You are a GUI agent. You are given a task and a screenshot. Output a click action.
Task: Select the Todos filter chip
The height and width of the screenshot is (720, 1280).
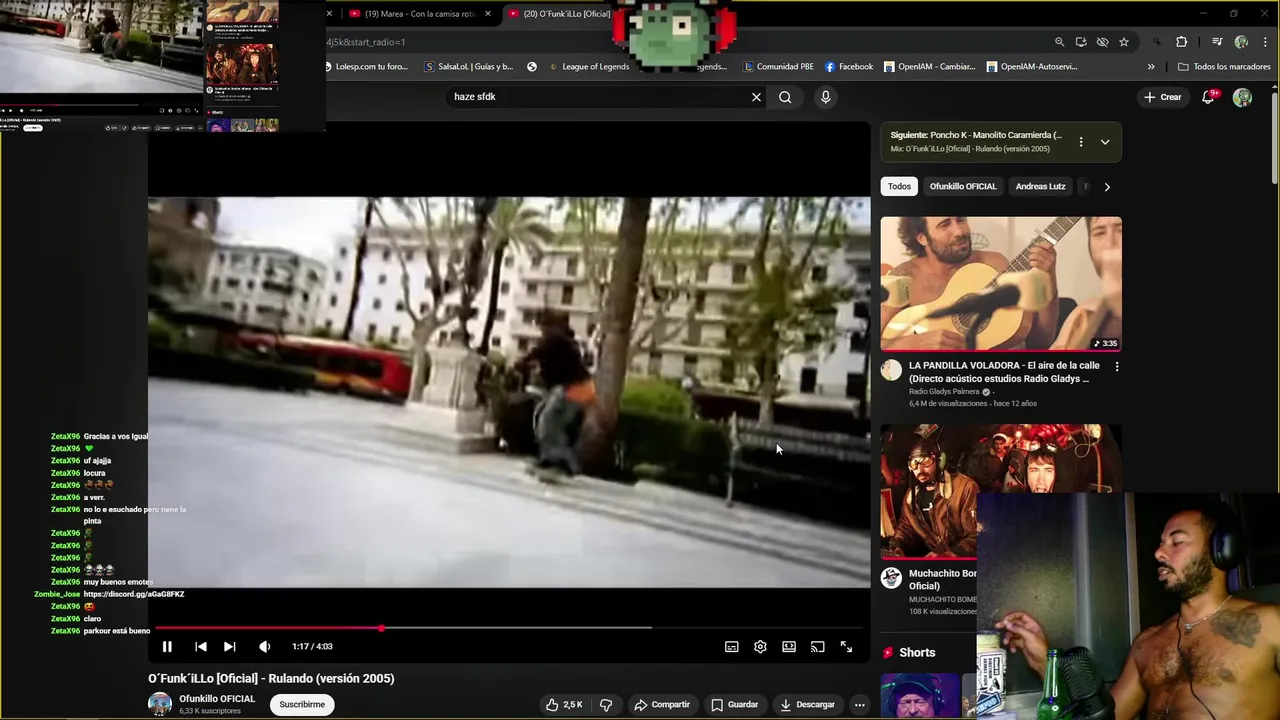(x=899, y=186)
